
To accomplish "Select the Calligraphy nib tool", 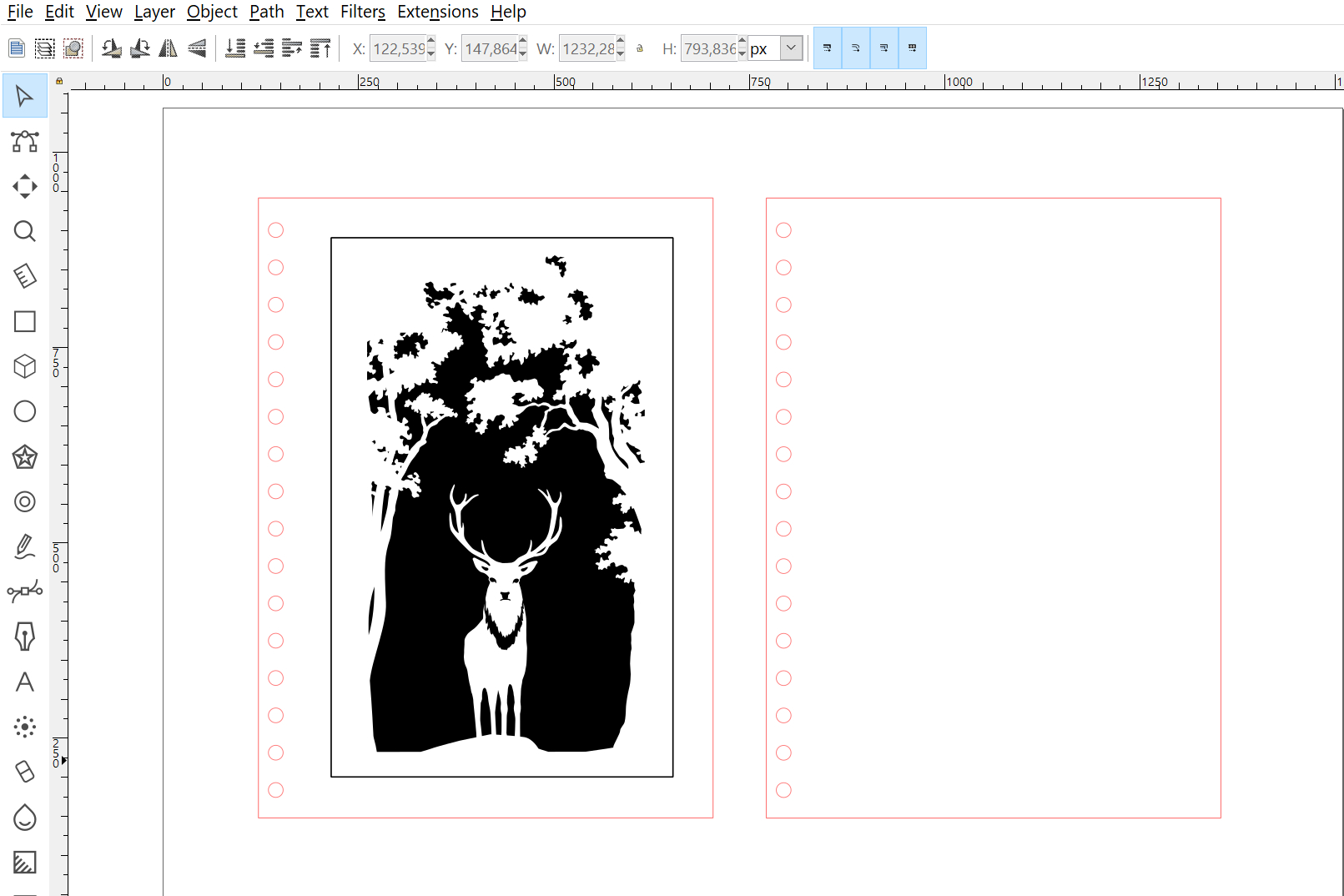I will [x=24, y=637].
